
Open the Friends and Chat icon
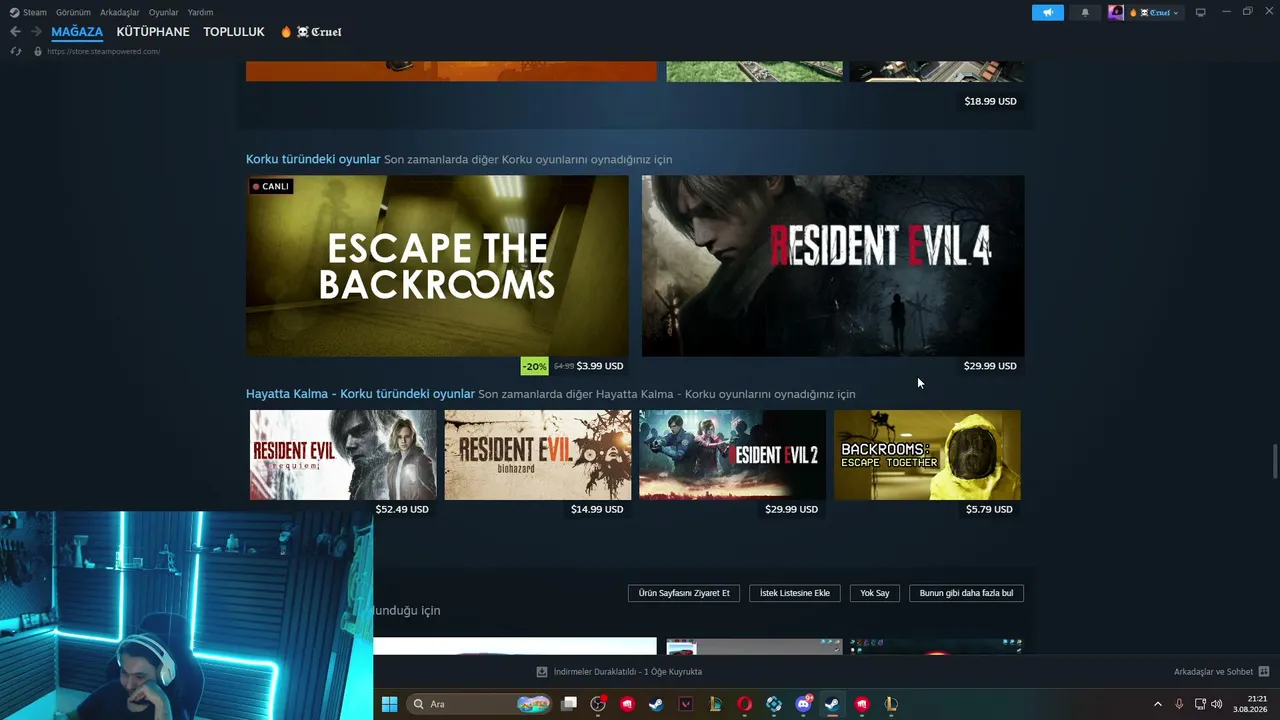[x=1264, y=672]
